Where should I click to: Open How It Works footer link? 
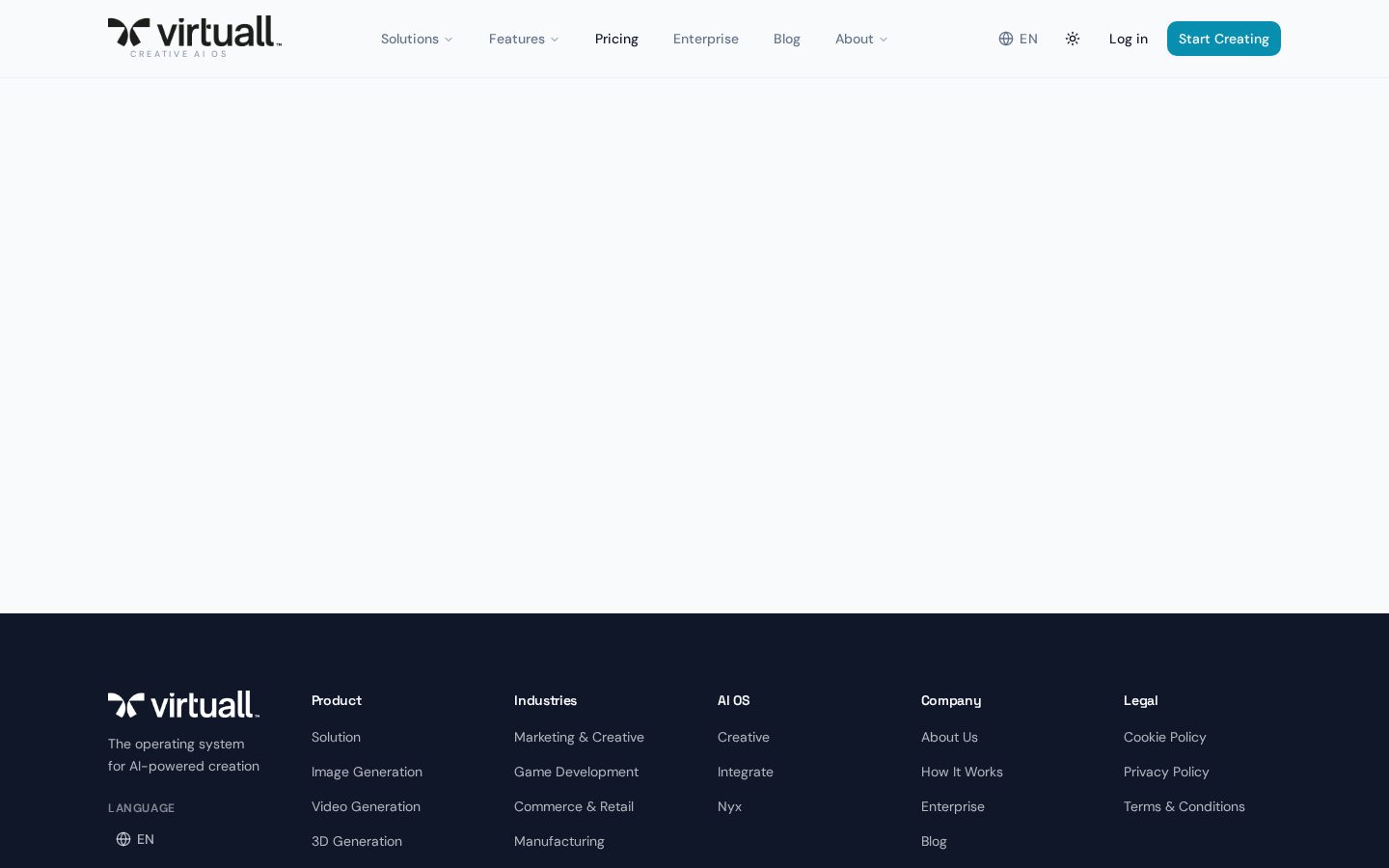(x=962, y=772)
